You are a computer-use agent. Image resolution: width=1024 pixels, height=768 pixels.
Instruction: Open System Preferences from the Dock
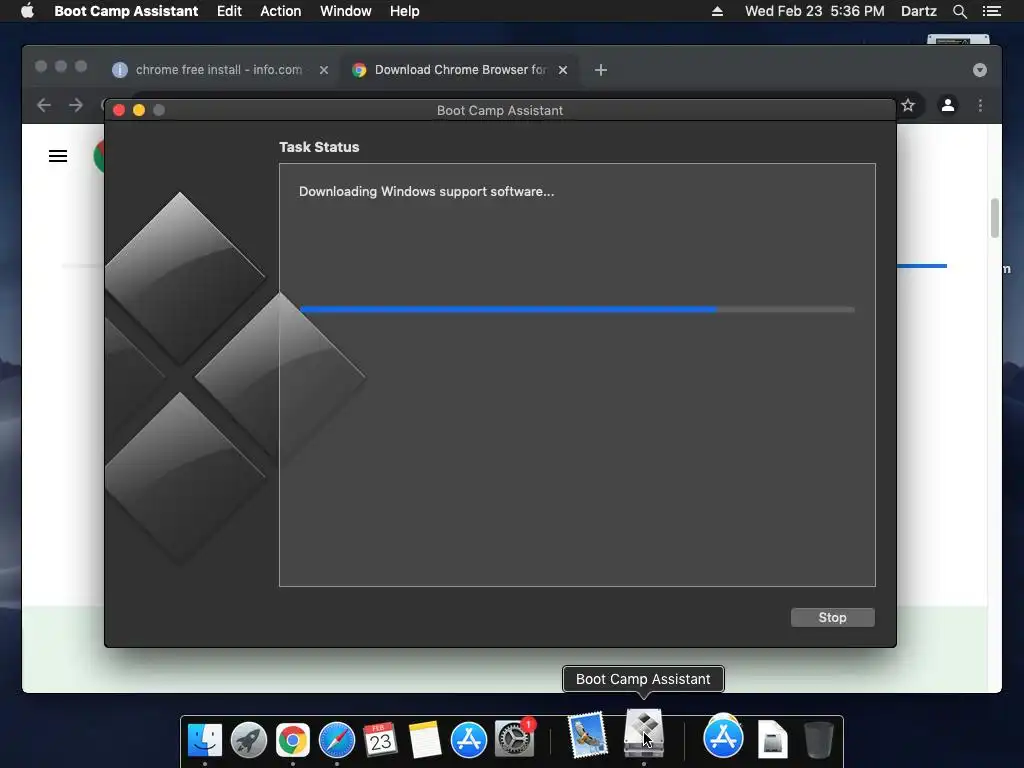[513, 739]
